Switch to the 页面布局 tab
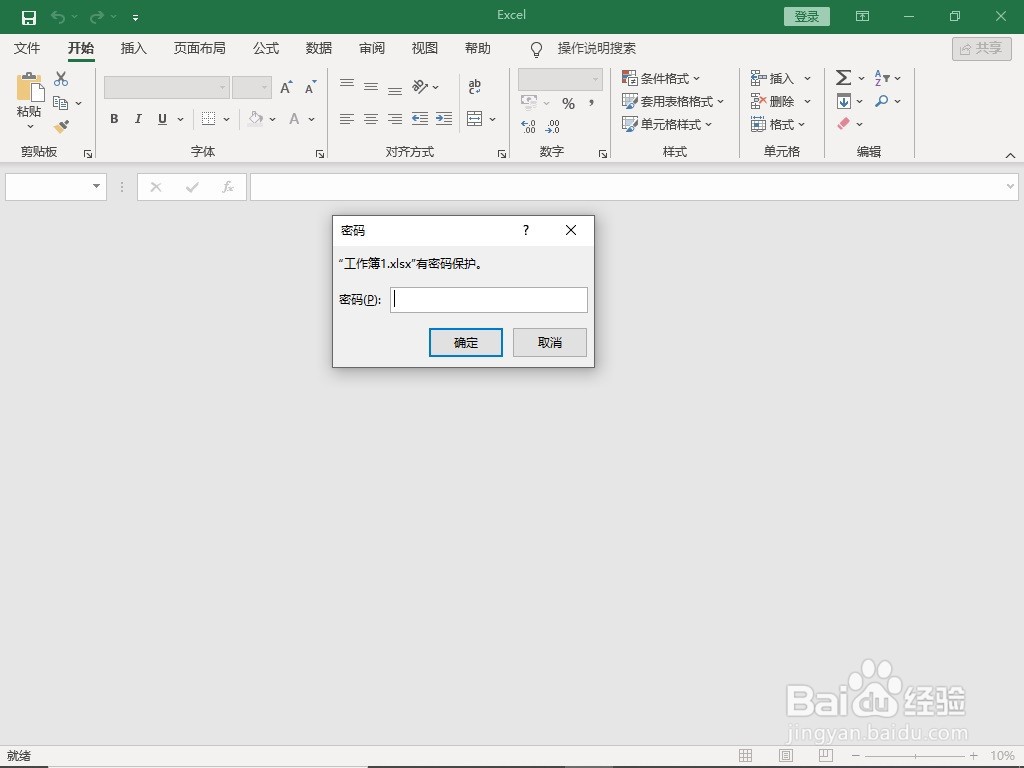 coord(200,48)
